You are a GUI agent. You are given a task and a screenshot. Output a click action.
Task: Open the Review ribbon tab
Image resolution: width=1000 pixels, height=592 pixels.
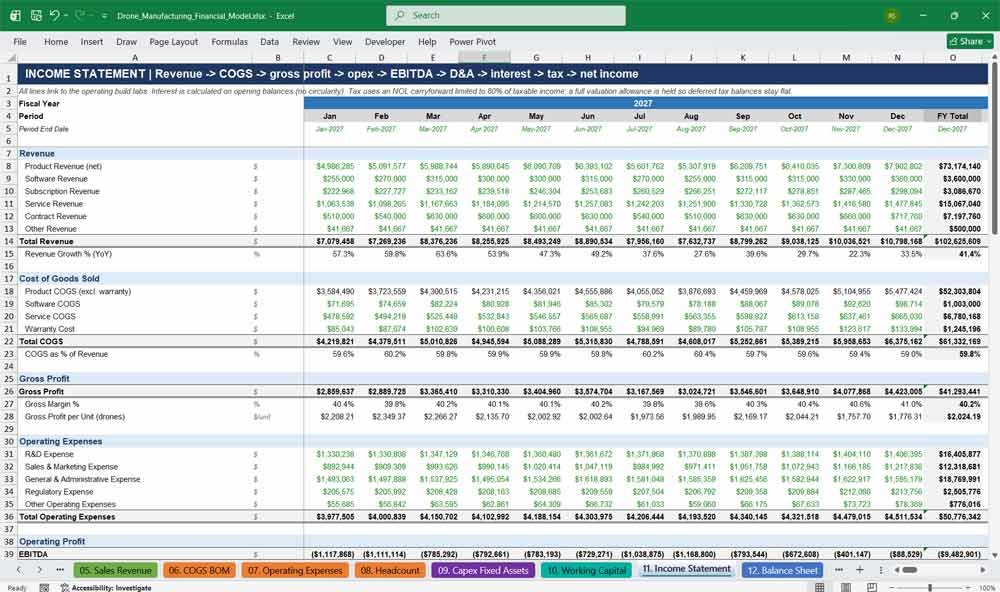coord(306,41)
